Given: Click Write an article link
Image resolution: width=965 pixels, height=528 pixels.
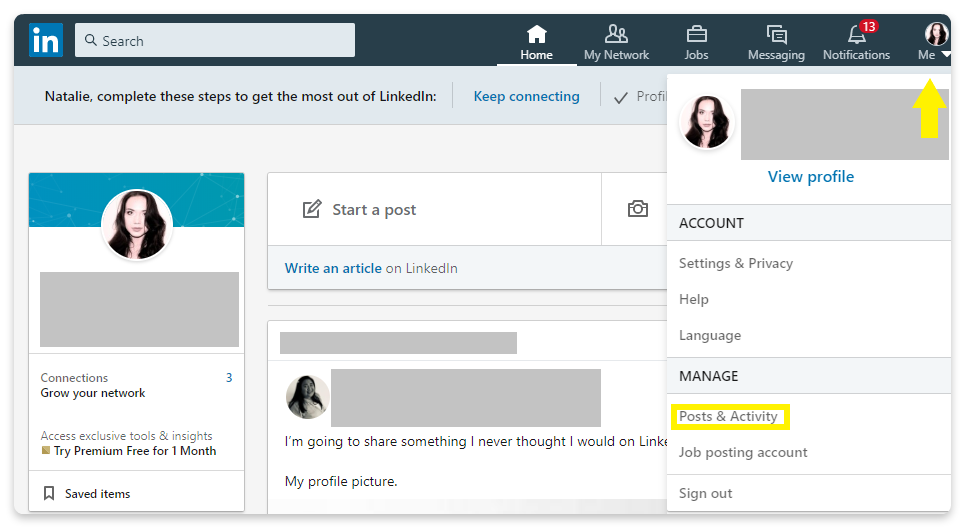Looking at the screenshot, I should click(x=333, y=268).
